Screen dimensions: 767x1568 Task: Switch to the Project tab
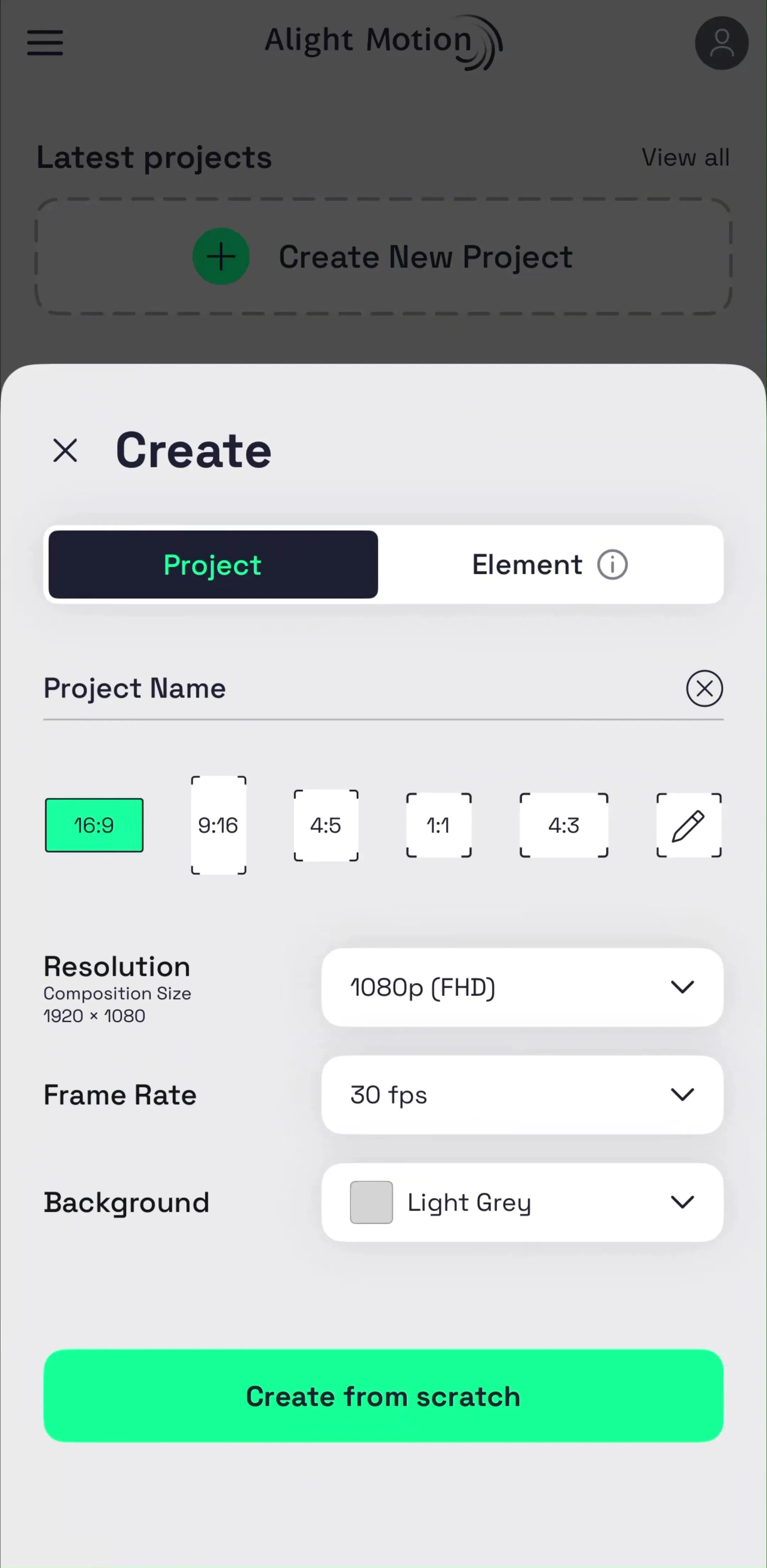(x=213, y=565)
